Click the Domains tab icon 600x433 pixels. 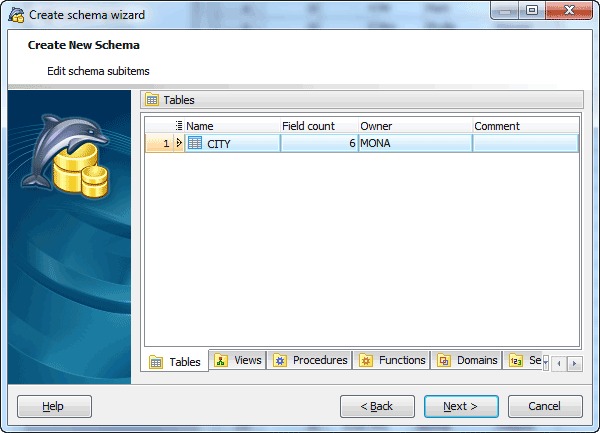[445, 361]
